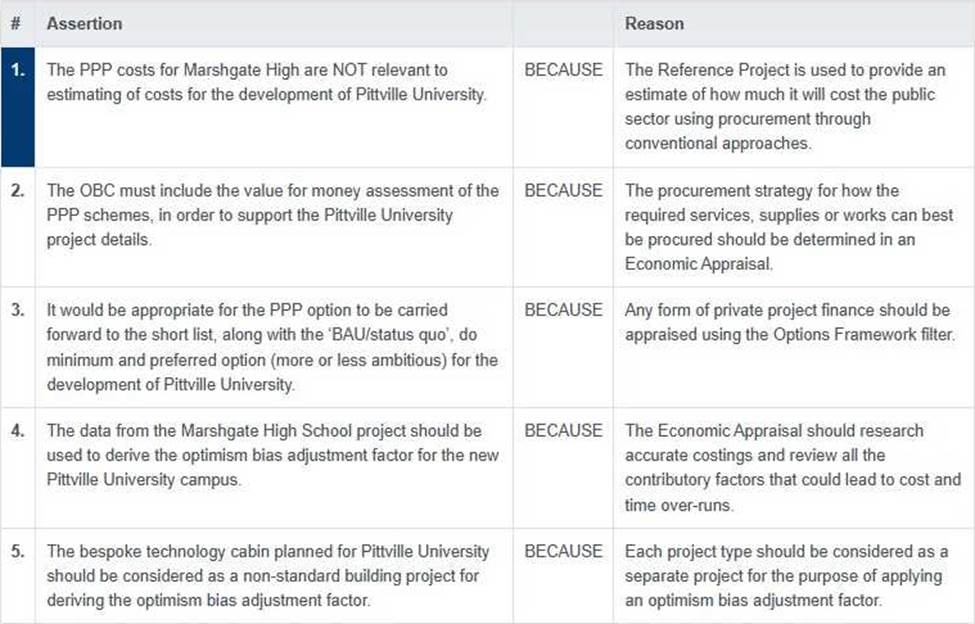Click the # column header
975x624 pixels.
tap(17, 23)
